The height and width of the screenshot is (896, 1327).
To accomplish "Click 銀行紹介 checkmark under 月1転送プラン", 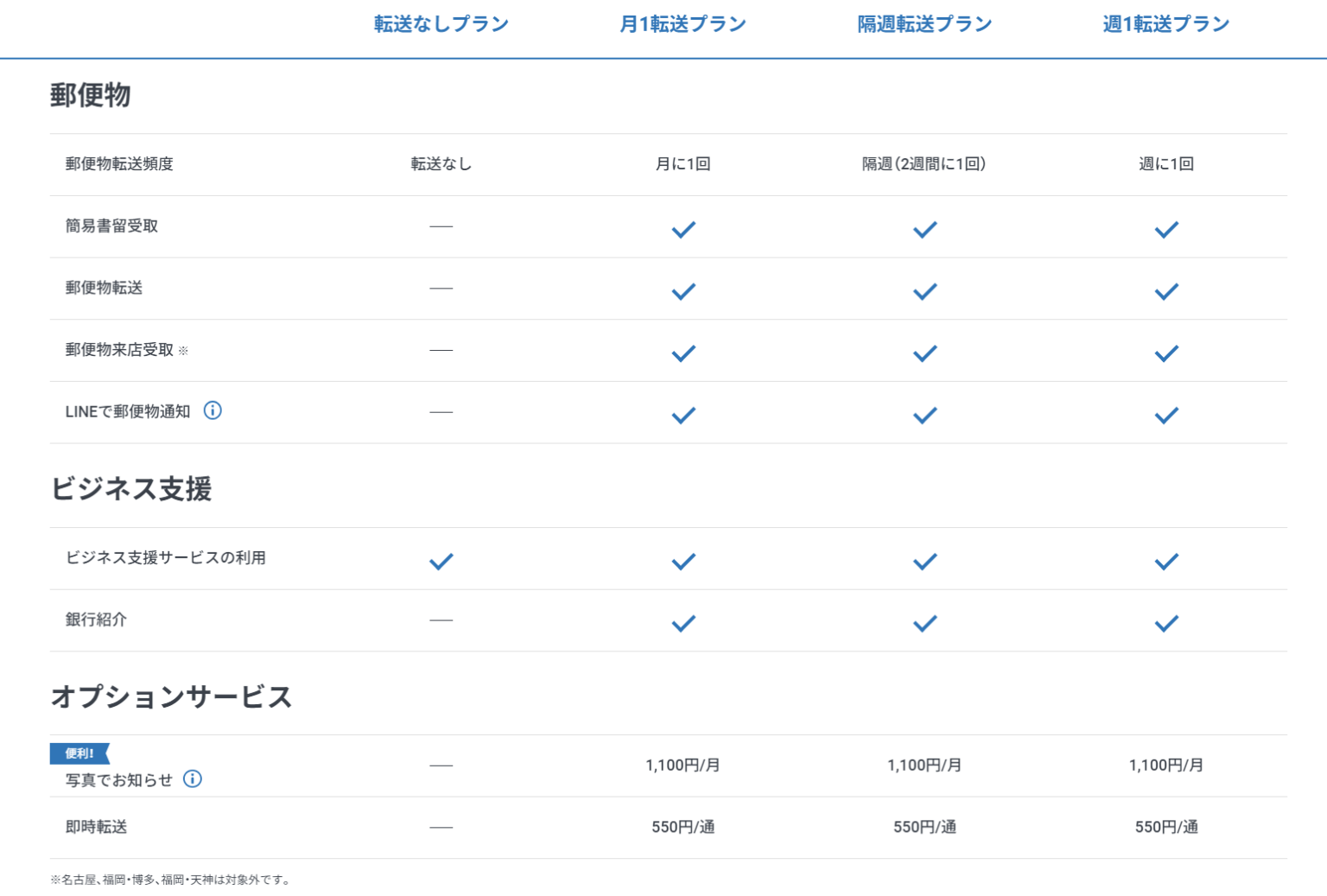I will pos(683,624).
